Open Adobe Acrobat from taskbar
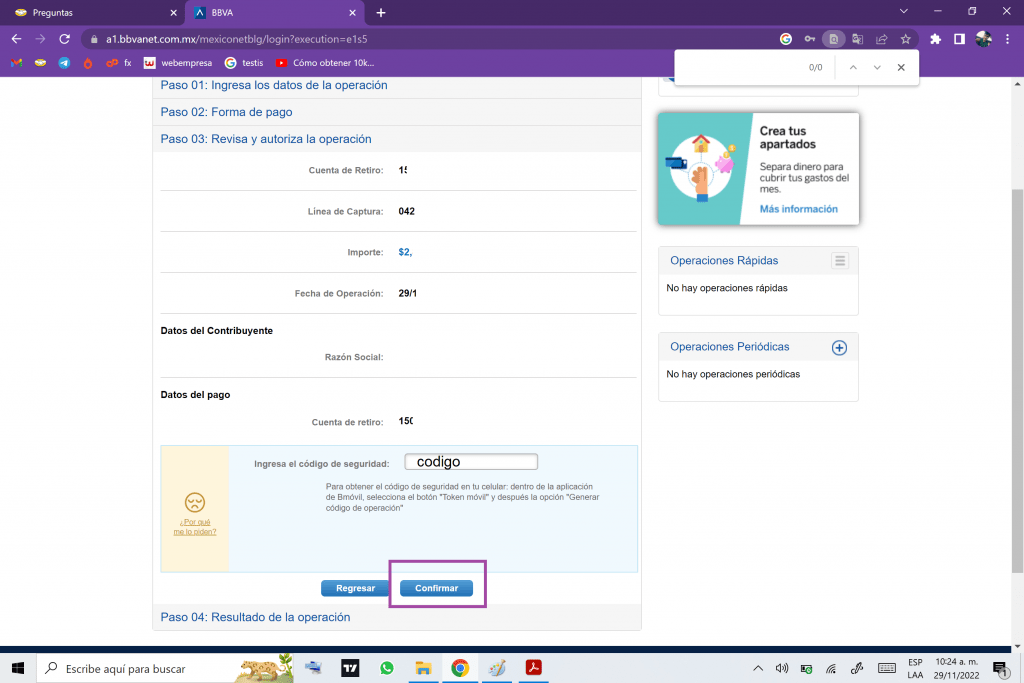Screen dimensions: 1024x683 (x=534, y=668)
